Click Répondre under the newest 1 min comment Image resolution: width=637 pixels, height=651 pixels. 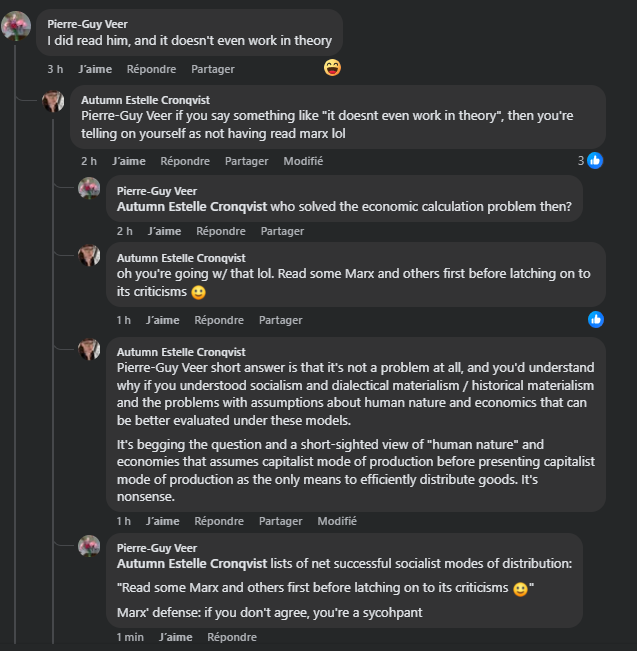point(232,637)
